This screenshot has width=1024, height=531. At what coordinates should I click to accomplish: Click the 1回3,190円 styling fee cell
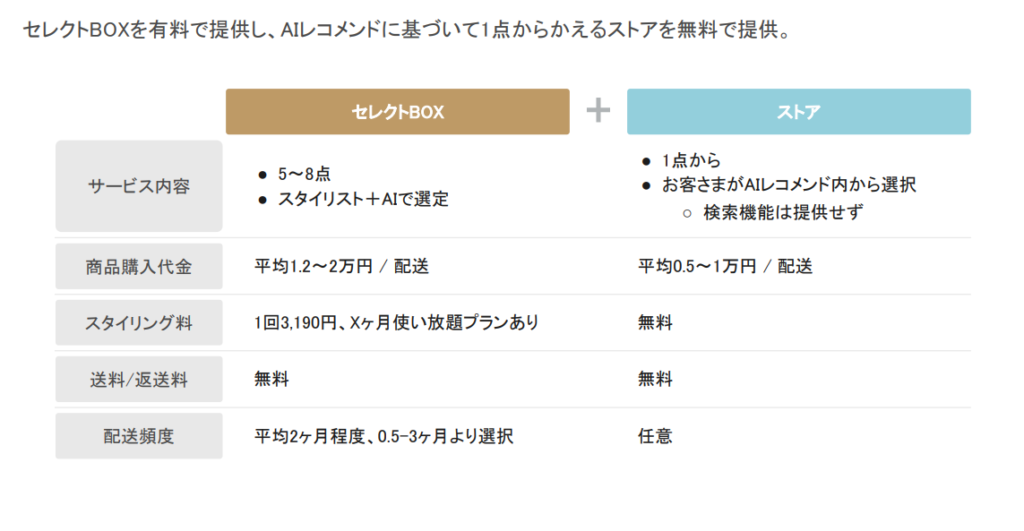(x=396, y=322)
